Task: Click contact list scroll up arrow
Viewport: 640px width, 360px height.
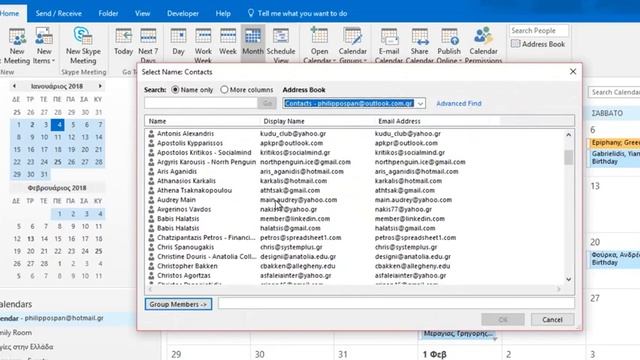Action: point(569,135)
